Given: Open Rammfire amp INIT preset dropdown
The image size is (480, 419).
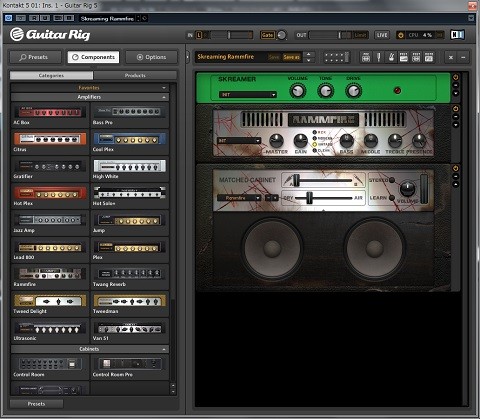Looking at the screenshot, I should 239,141.
